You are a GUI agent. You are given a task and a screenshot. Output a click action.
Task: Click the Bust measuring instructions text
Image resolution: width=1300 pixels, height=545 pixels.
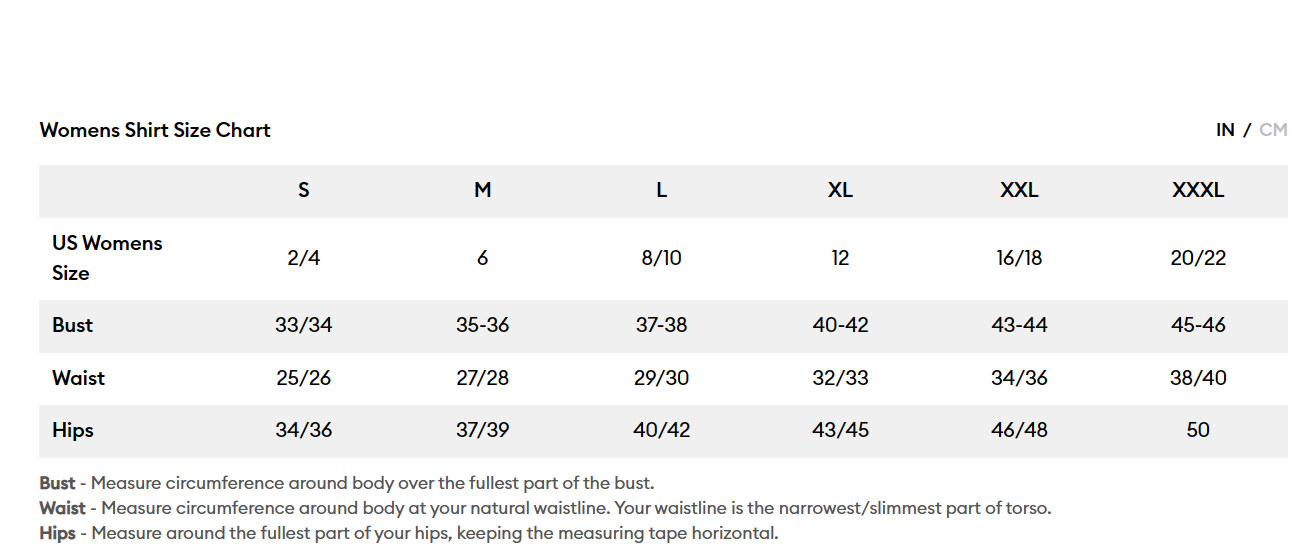coord(347,484)
